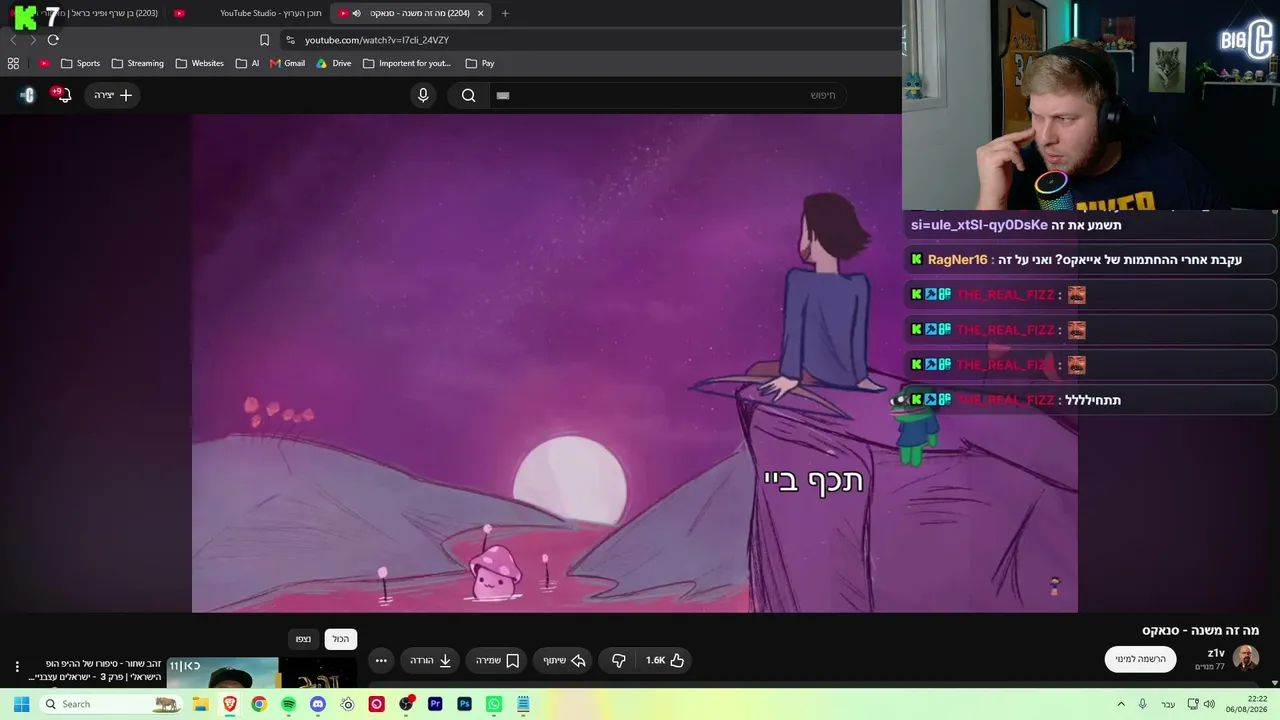Open the red Opera icon in taskbar
The height and width of the screenshot is (720, 1280).
(x=376, y=704)
